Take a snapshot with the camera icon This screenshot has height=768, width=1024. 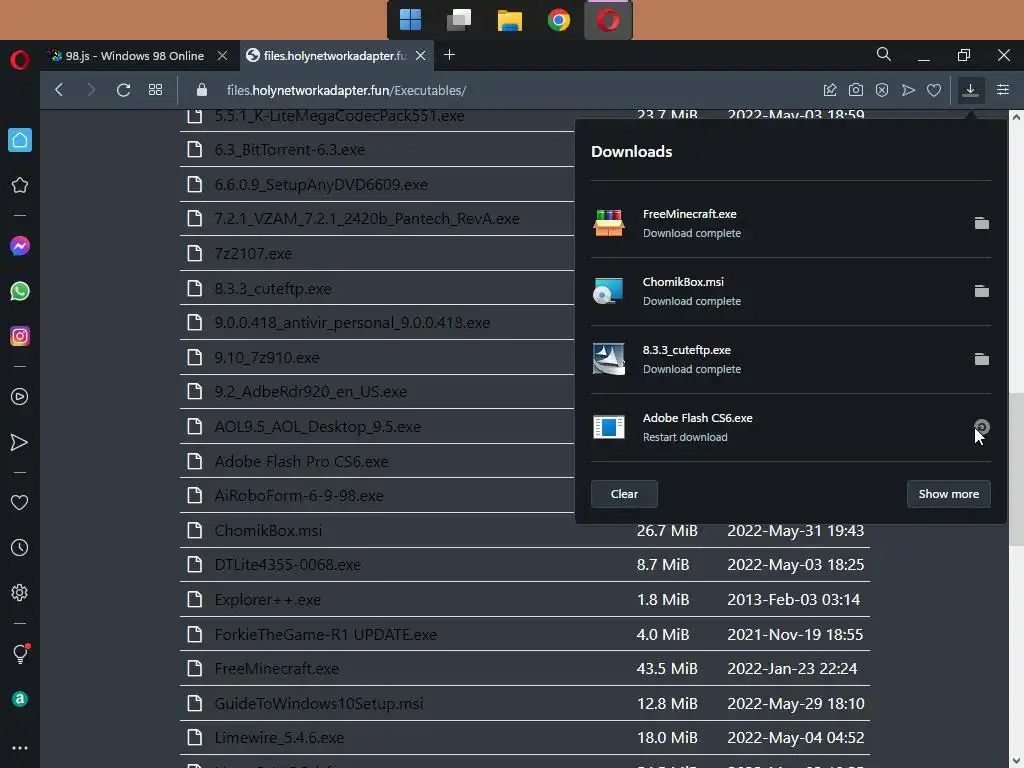click(856, 90)
